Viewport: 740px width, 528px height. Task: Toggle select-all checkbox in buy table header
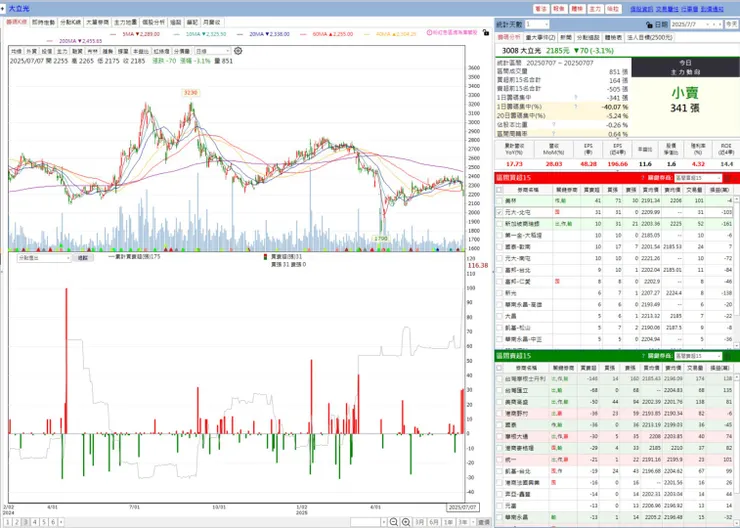(499, 190)
